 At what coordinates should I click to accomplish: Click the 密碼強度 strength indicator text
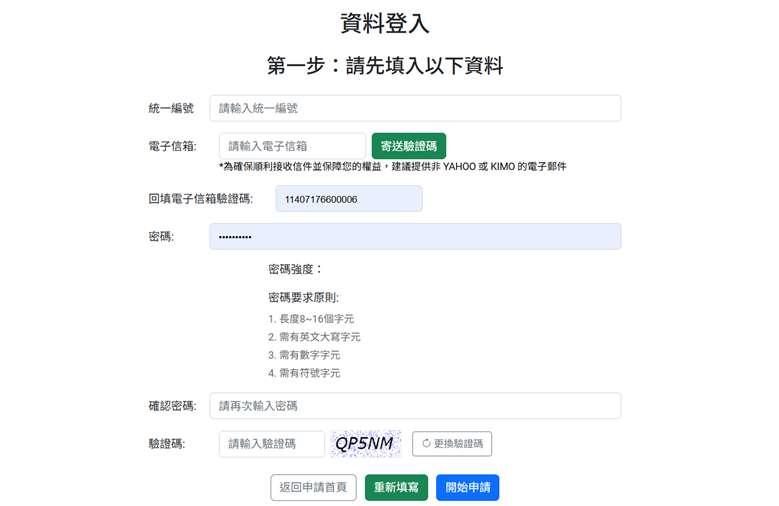(296, 270)
